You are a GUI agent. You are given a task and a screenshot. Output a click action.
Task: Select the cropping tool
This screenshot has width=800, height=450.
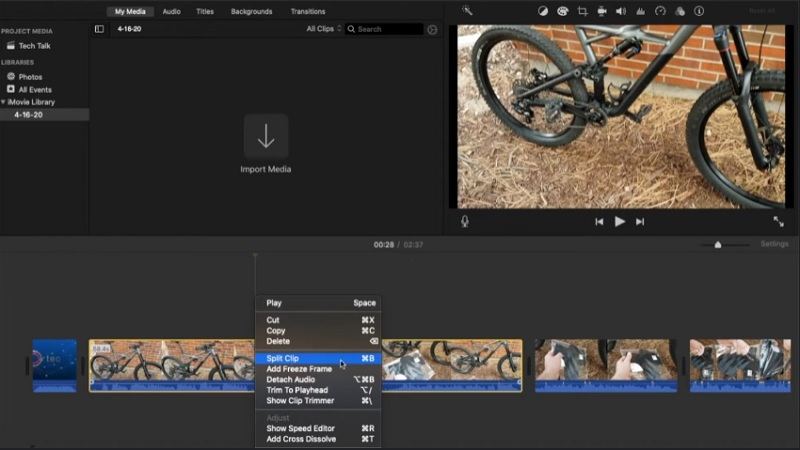coord(582,11)
